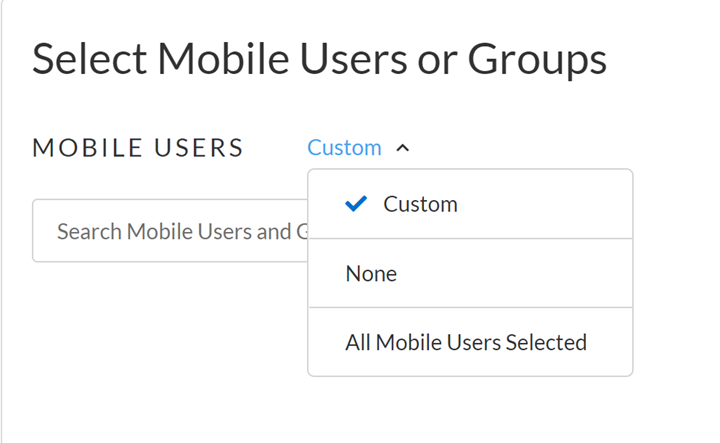Close dropdown using the caret arrow
720x443 pixels.
coord(403,148)
